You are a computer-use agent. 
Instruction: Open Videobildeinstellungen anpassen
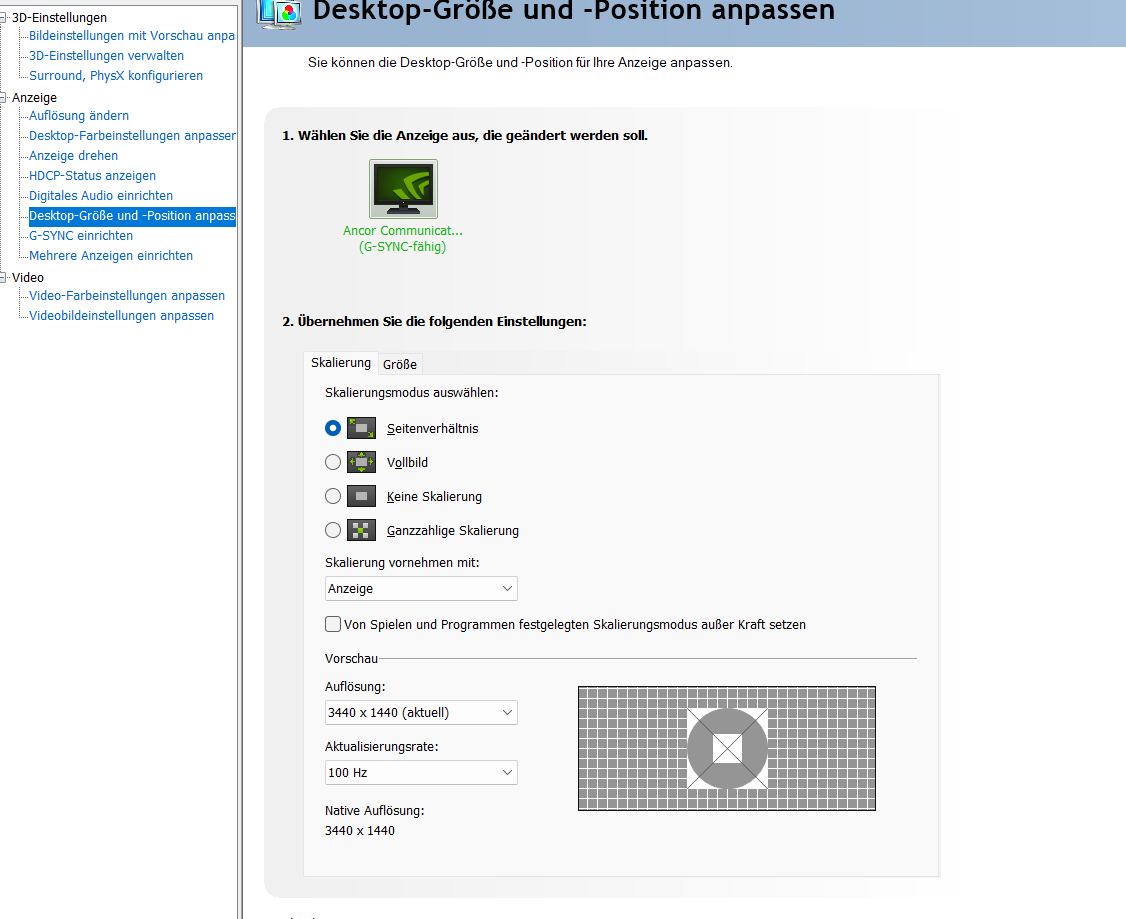tap(121, 316)
